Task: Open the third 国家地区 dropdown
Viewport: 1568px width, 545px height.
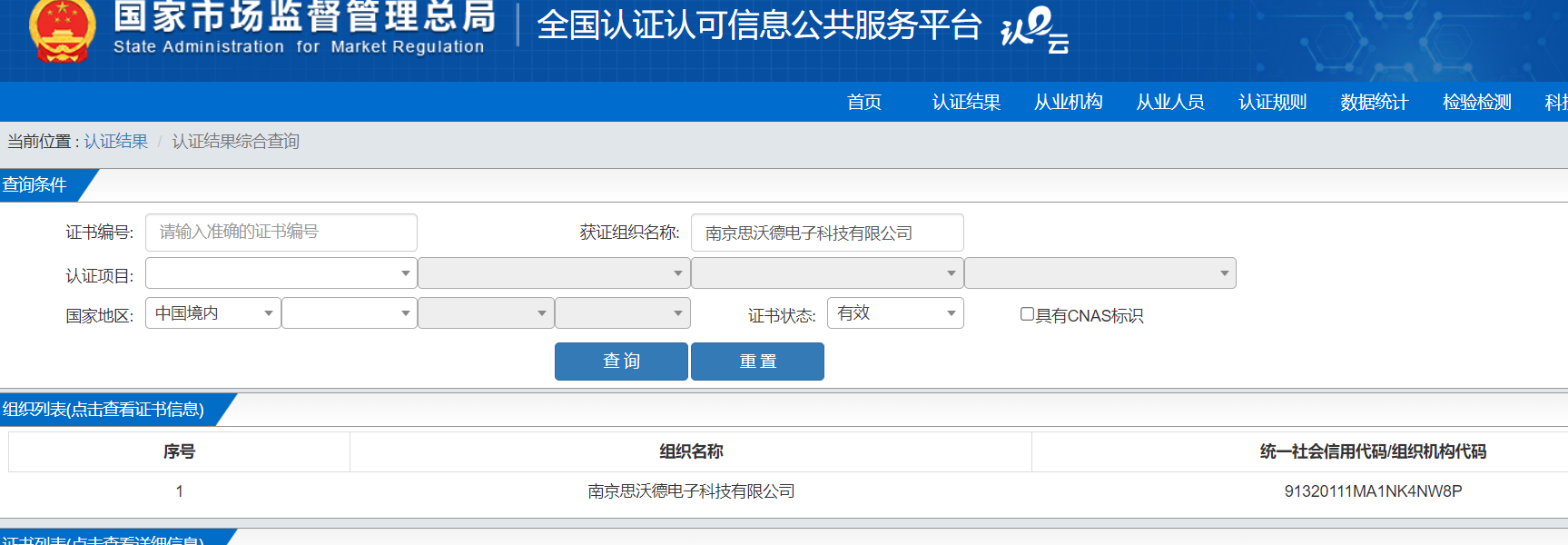Action: pos(486,313)
